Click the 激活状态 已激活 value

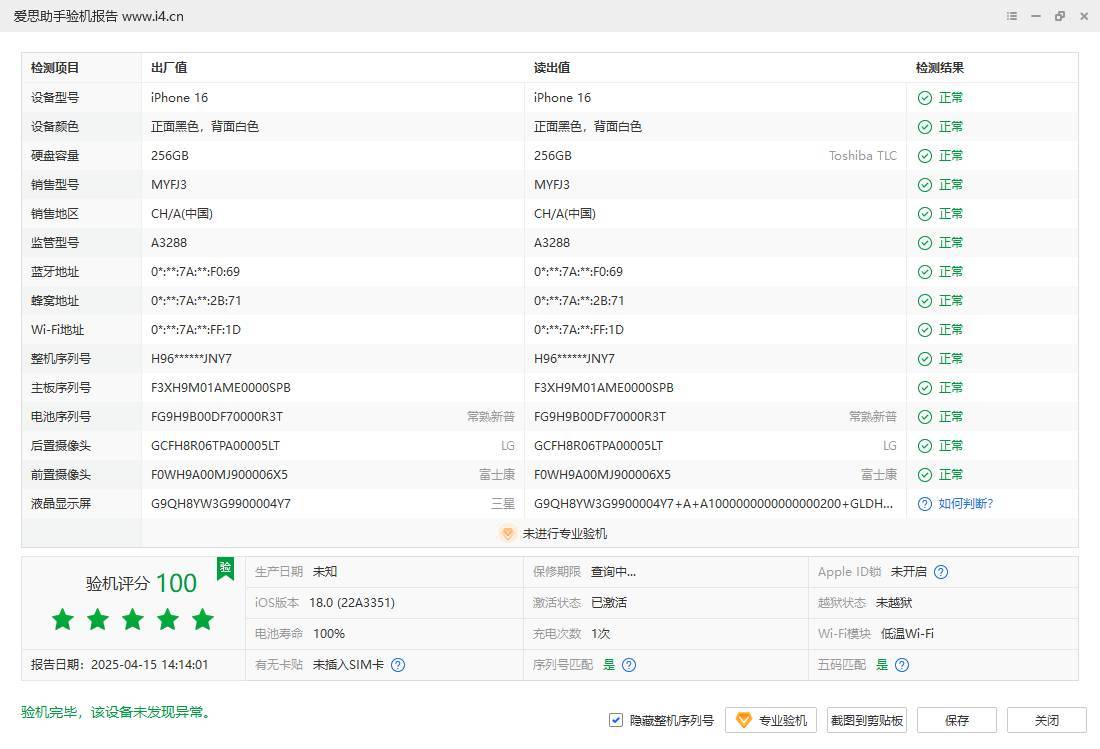(609, 602)
